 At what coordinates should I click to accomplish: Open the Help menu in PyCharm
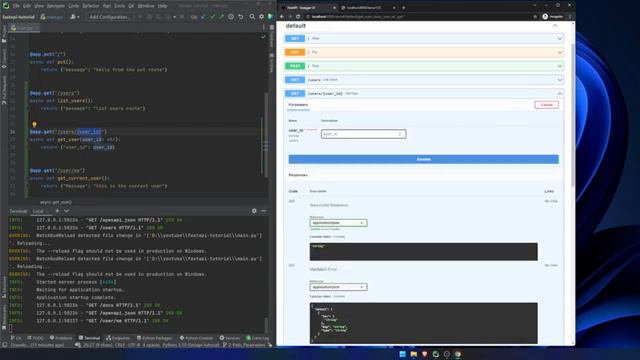(162, 6)
